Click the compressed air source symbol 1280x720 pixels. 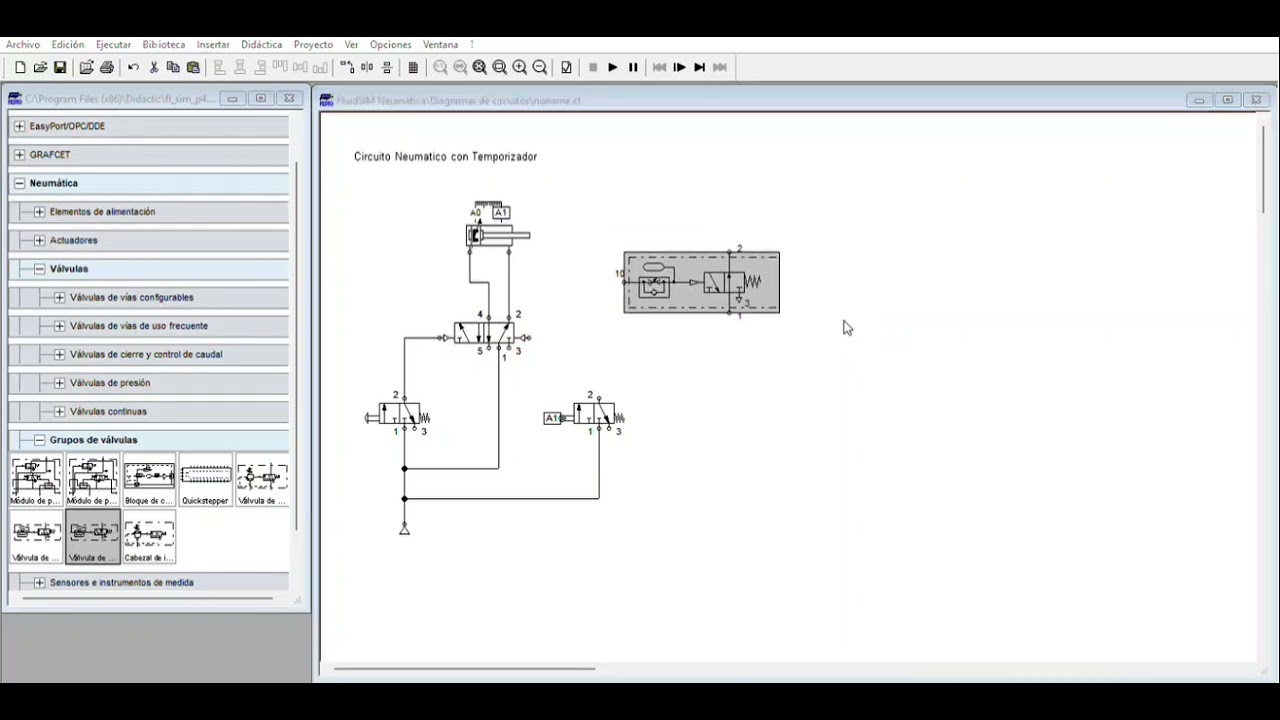(x=404, y=529)
